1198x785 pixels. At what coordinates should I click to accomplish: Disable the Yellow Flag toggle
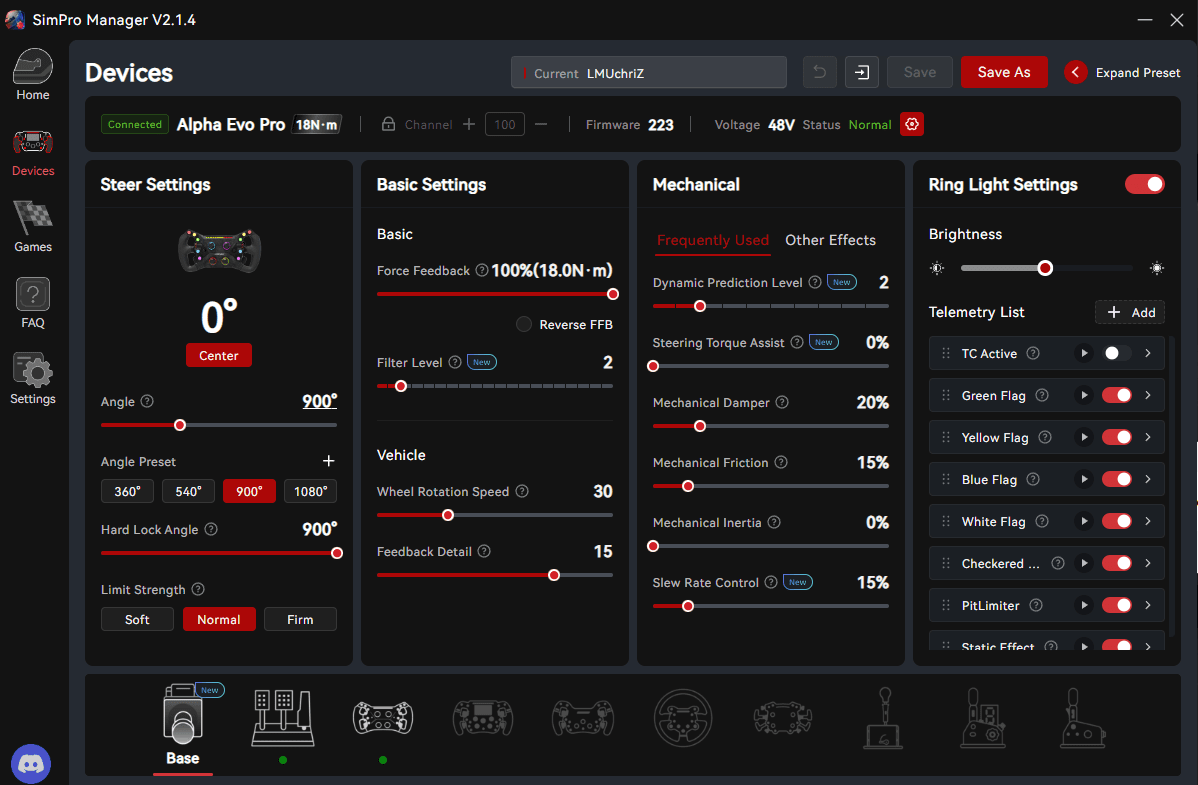[1116, 437]
